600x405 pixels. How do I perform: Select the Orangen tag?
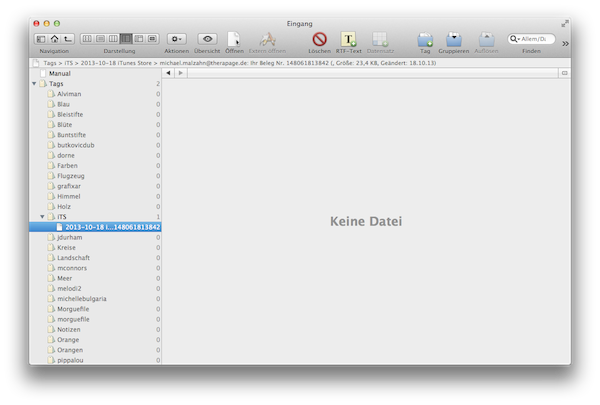(x=95, y=350)
